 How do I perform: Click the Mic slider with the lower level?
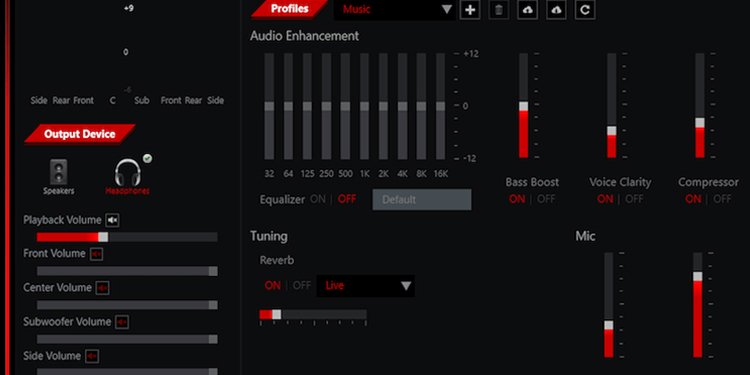pos(609,305)
